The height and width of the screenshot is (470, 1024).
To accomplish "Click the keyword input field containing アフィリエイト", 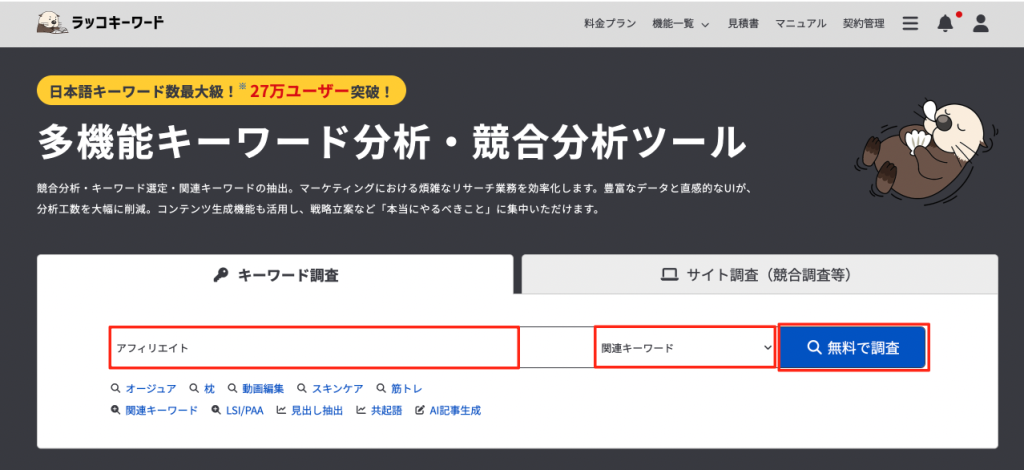I will pyautogui.click(x=314, y=348).
